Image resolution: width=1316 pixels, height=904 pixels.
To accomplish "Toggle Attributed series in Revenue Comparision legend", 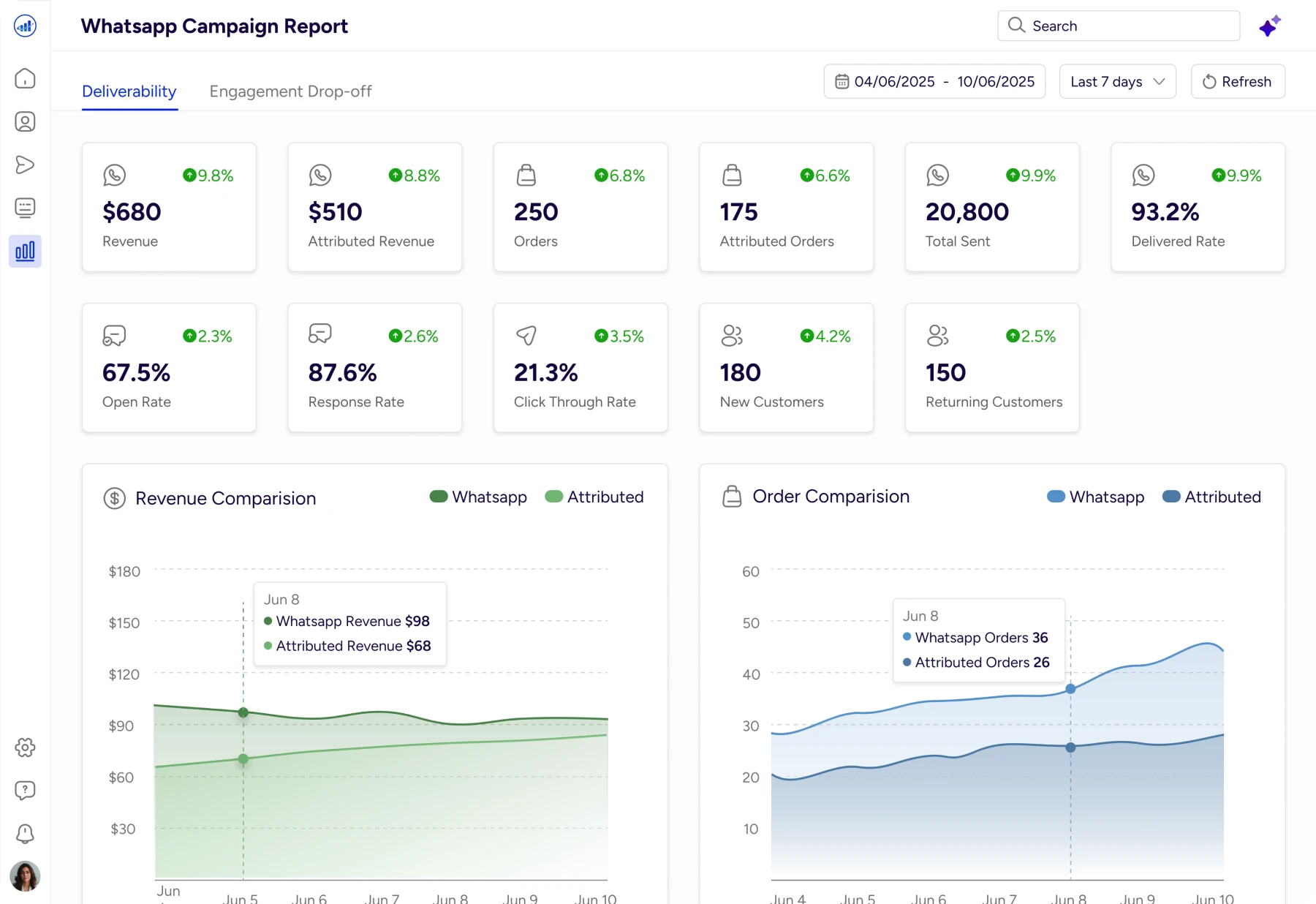I will coord(594,497).
